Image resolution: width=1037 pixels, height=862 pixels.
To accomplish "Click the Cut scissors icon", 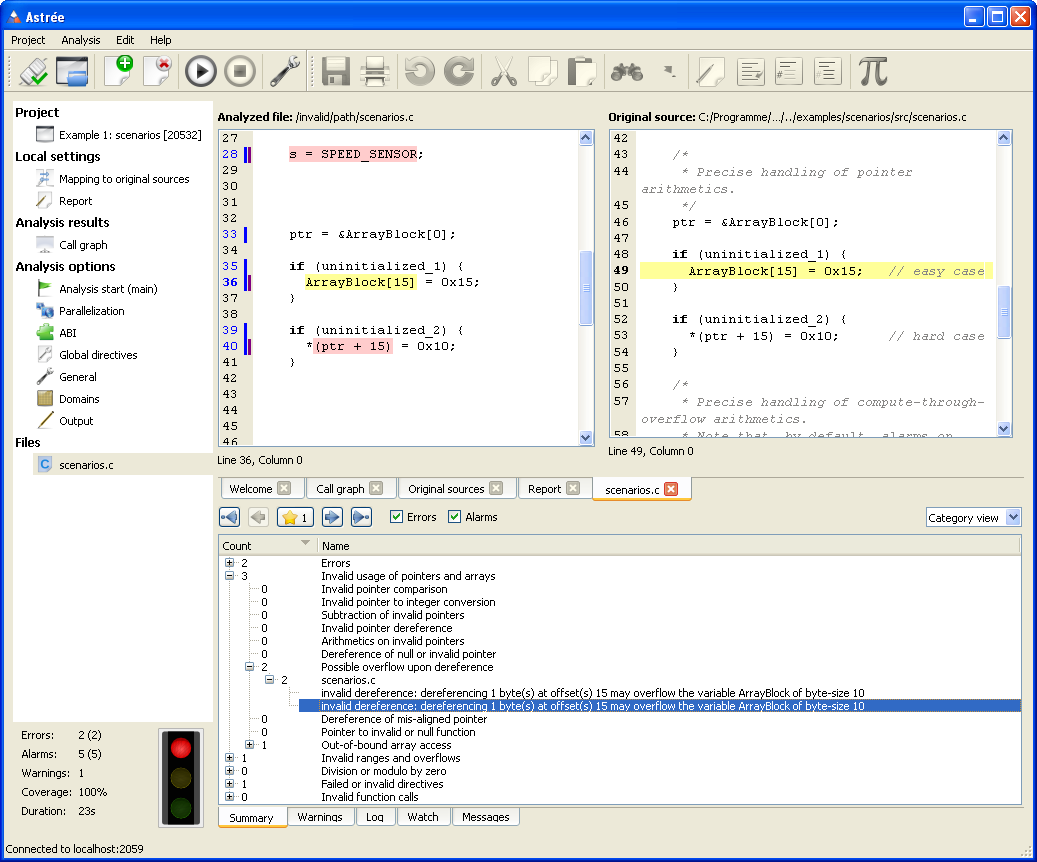I will 504,71.
